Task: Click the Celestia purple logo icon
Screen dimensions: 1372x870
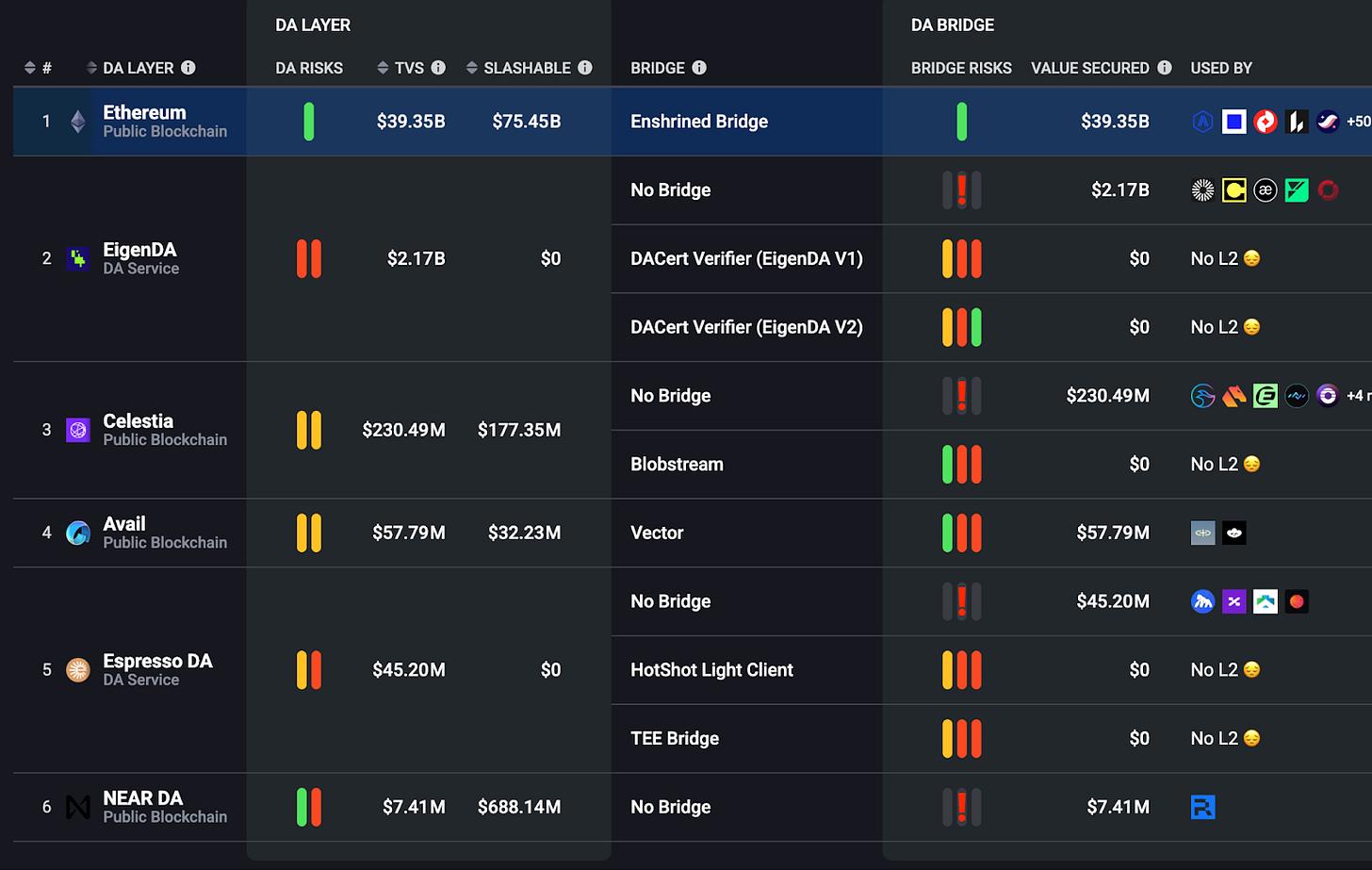Action: [78, 430]
